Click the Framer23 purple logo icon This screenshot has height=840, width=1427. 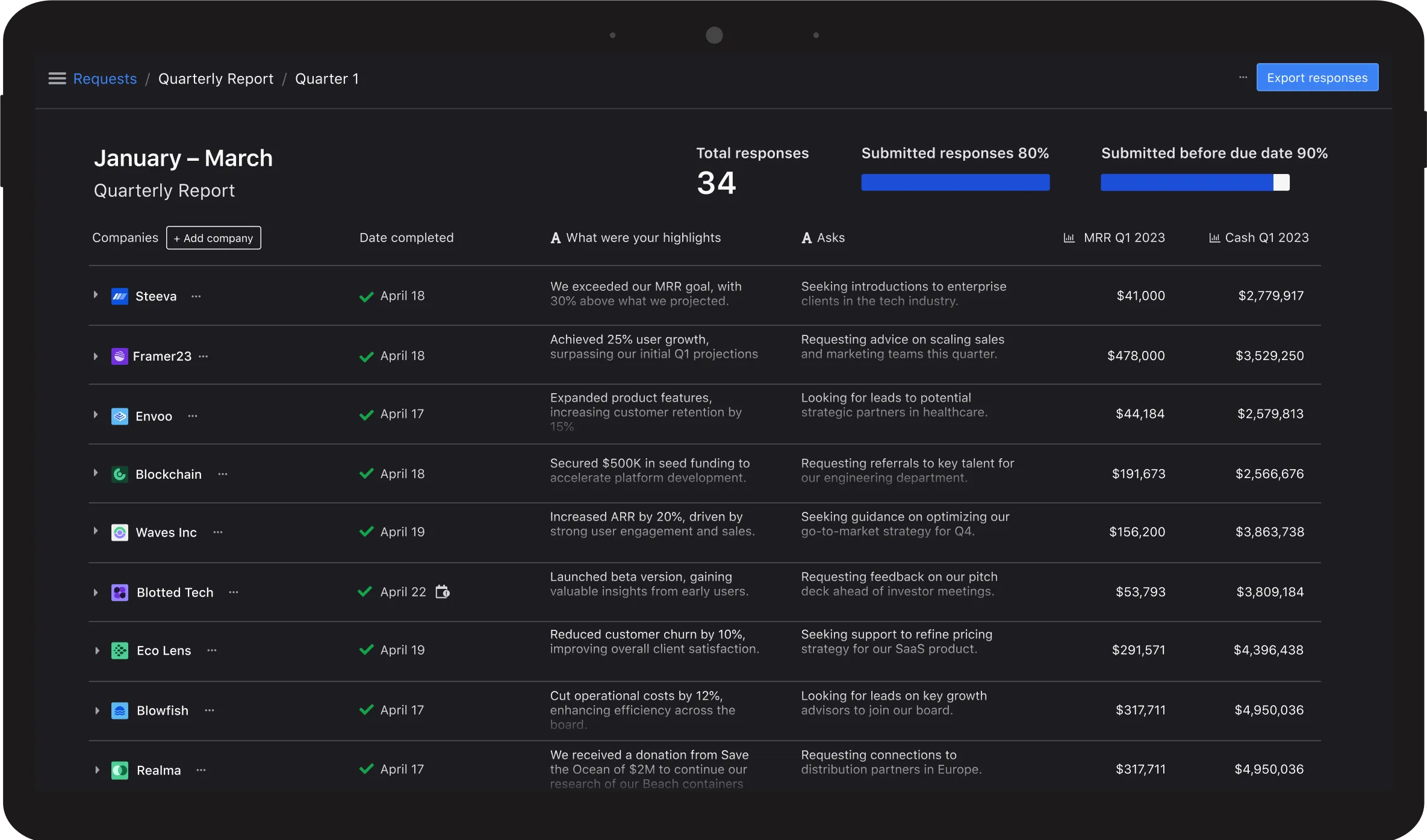pyautogui.click(x=120, y=356)
